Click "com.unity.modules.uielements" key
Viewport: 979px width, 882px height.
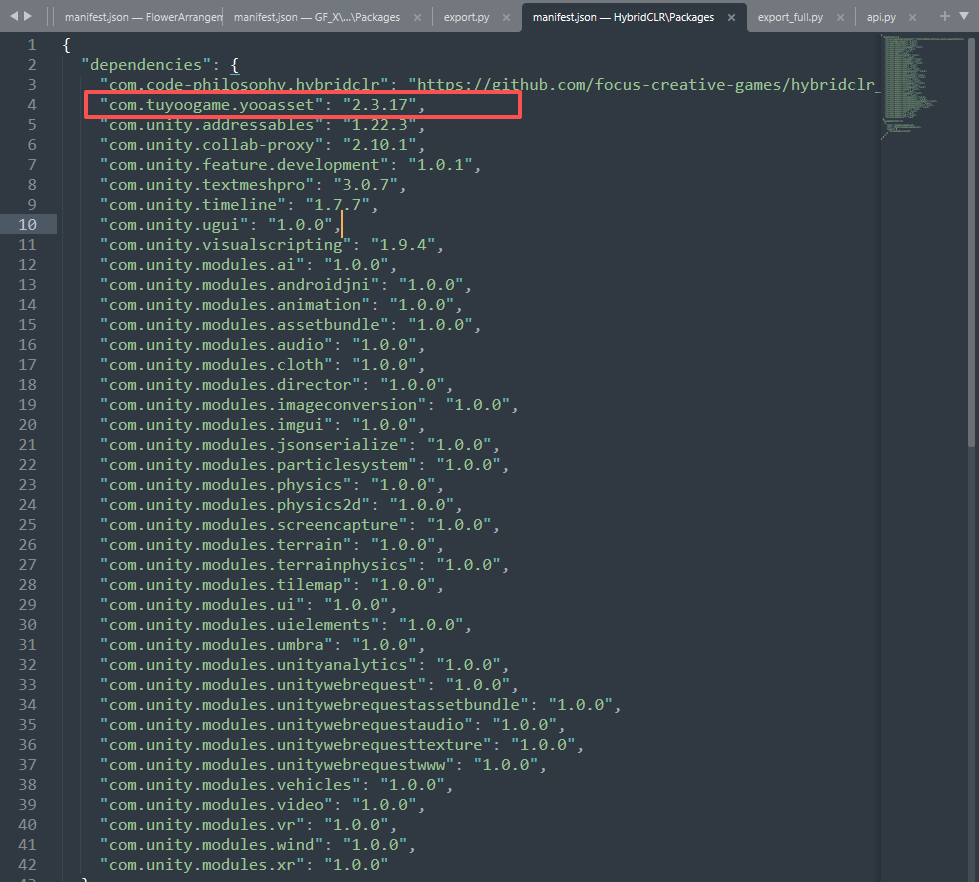pyautogui.click(x=240, y=624)
